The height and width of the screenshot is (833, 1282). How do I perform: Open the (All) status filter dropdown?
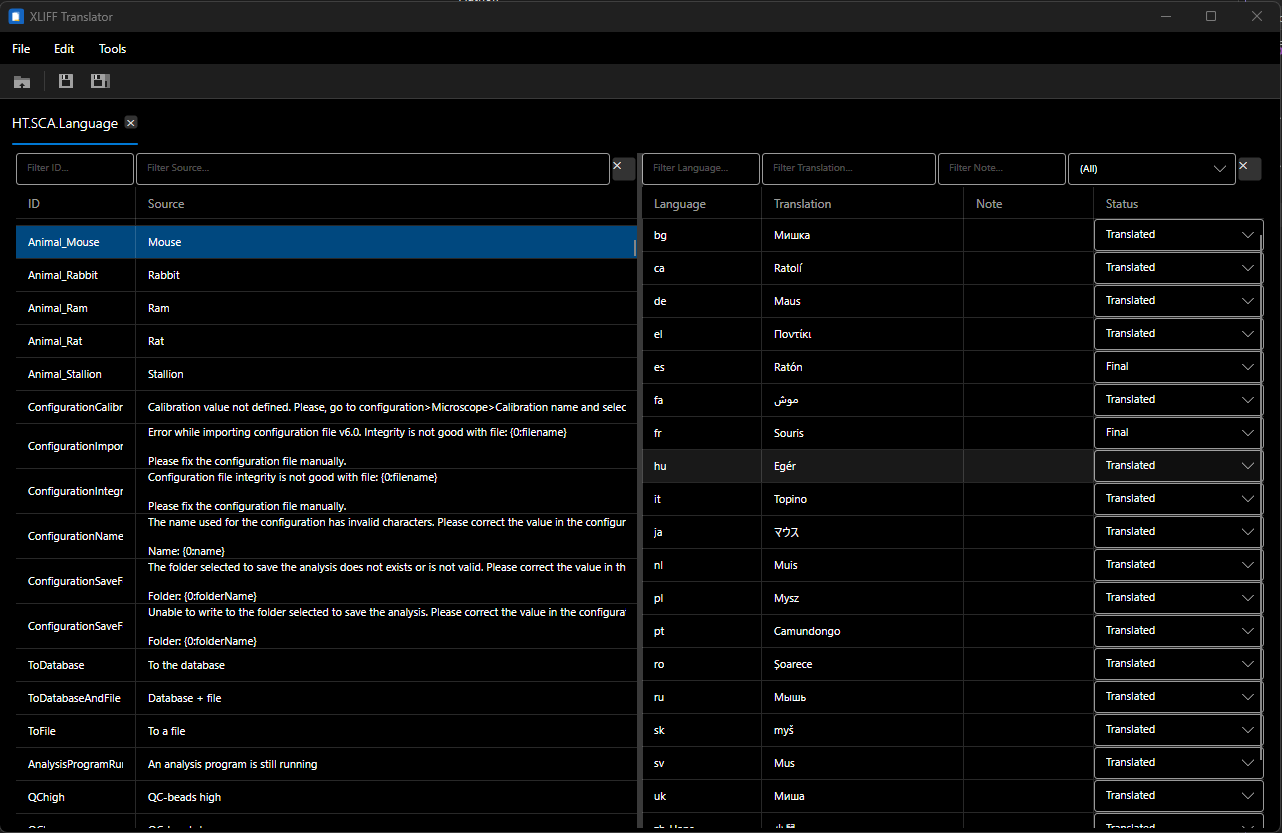1151,169
